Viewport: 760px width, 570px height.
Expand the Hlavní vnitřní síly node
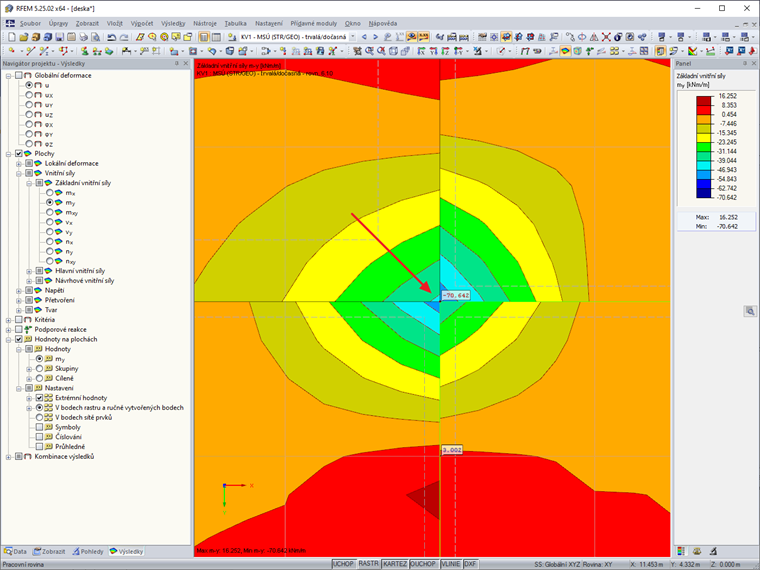click(29, 271)
